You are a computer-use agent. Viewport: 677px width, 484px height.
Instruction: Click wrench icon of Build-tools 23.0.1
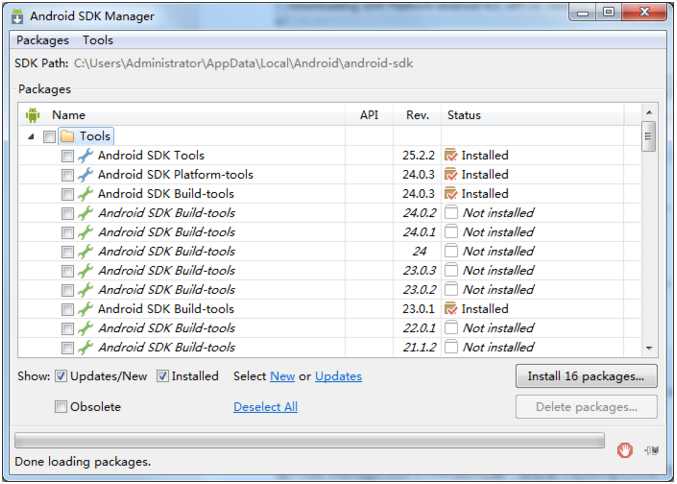(x=85, y=309)
